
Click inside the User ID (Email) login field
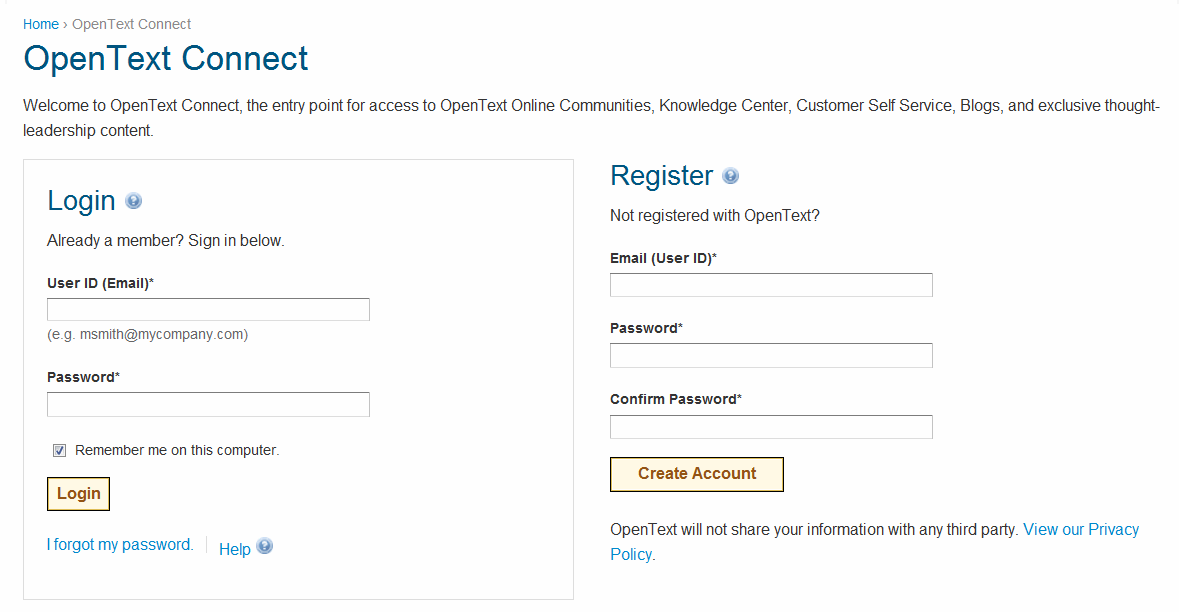(x=207, y=309)
